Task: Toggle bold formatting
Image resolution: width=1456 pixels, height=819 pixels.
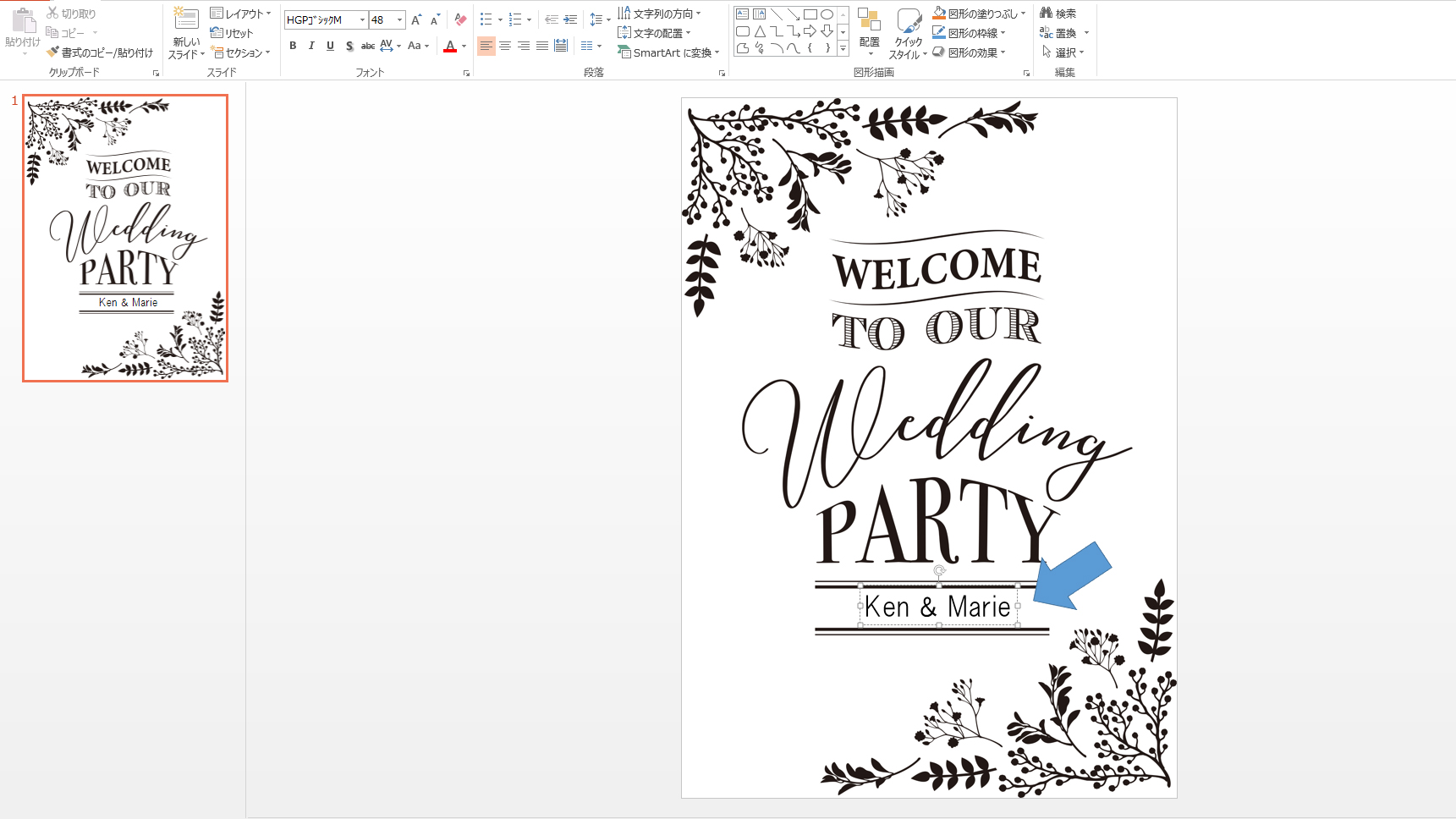Action: point(293,46)
